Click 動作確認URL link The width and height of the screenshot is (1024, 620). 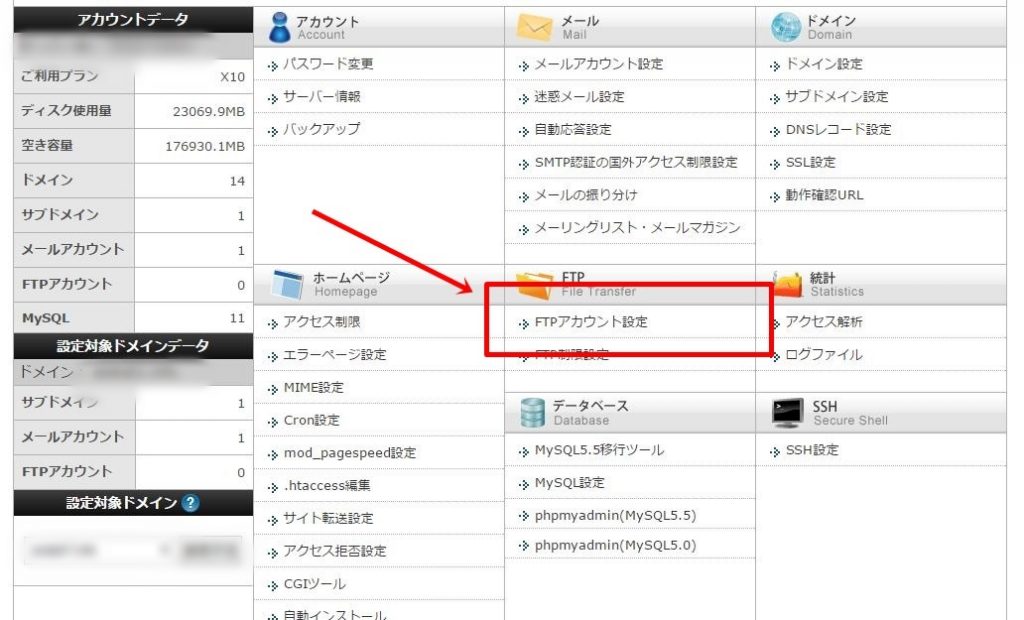pos(824,195)
